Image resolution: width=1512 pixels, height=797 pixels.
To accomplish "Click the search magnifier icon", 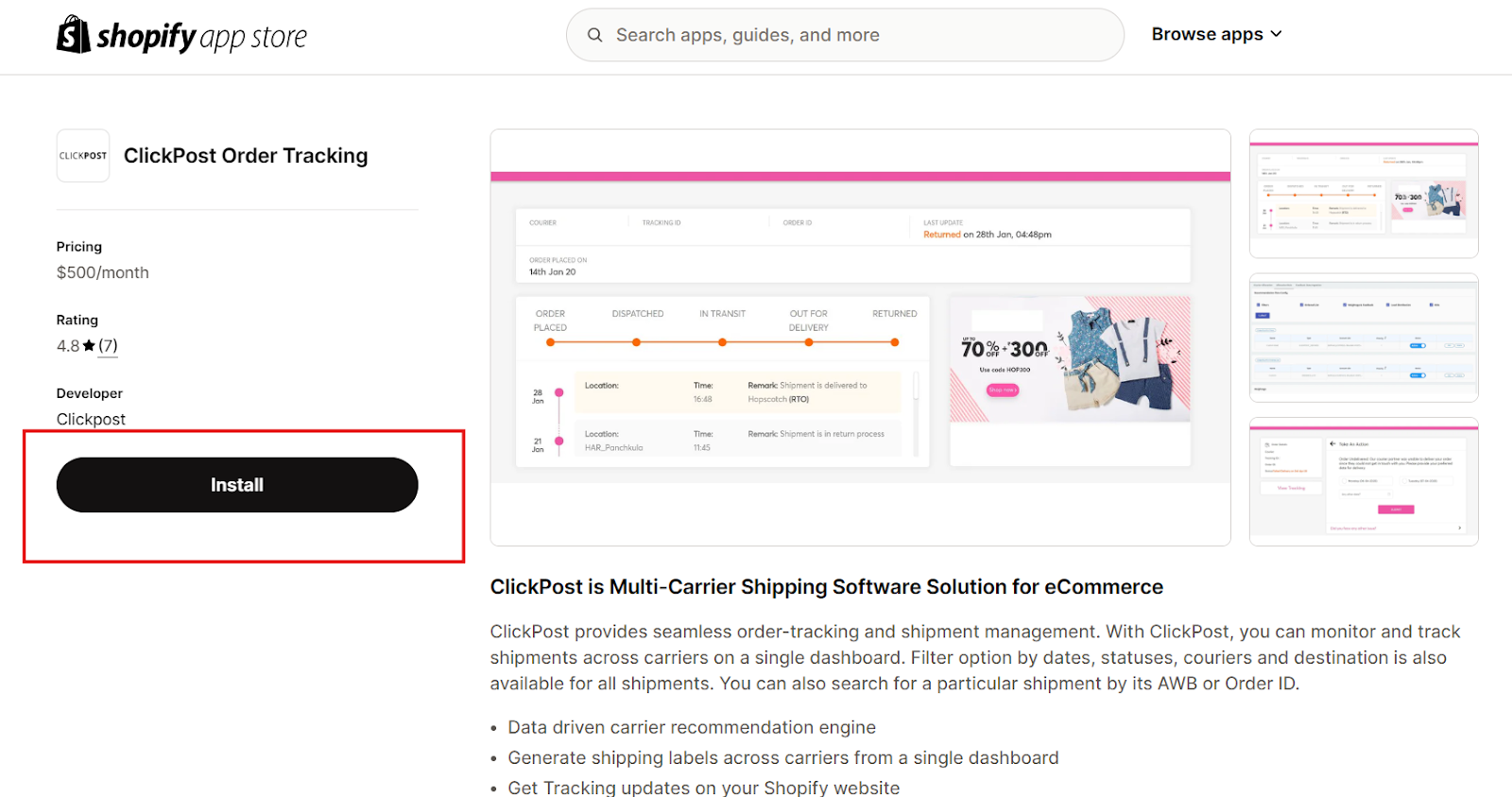I will tap(594, 35).
